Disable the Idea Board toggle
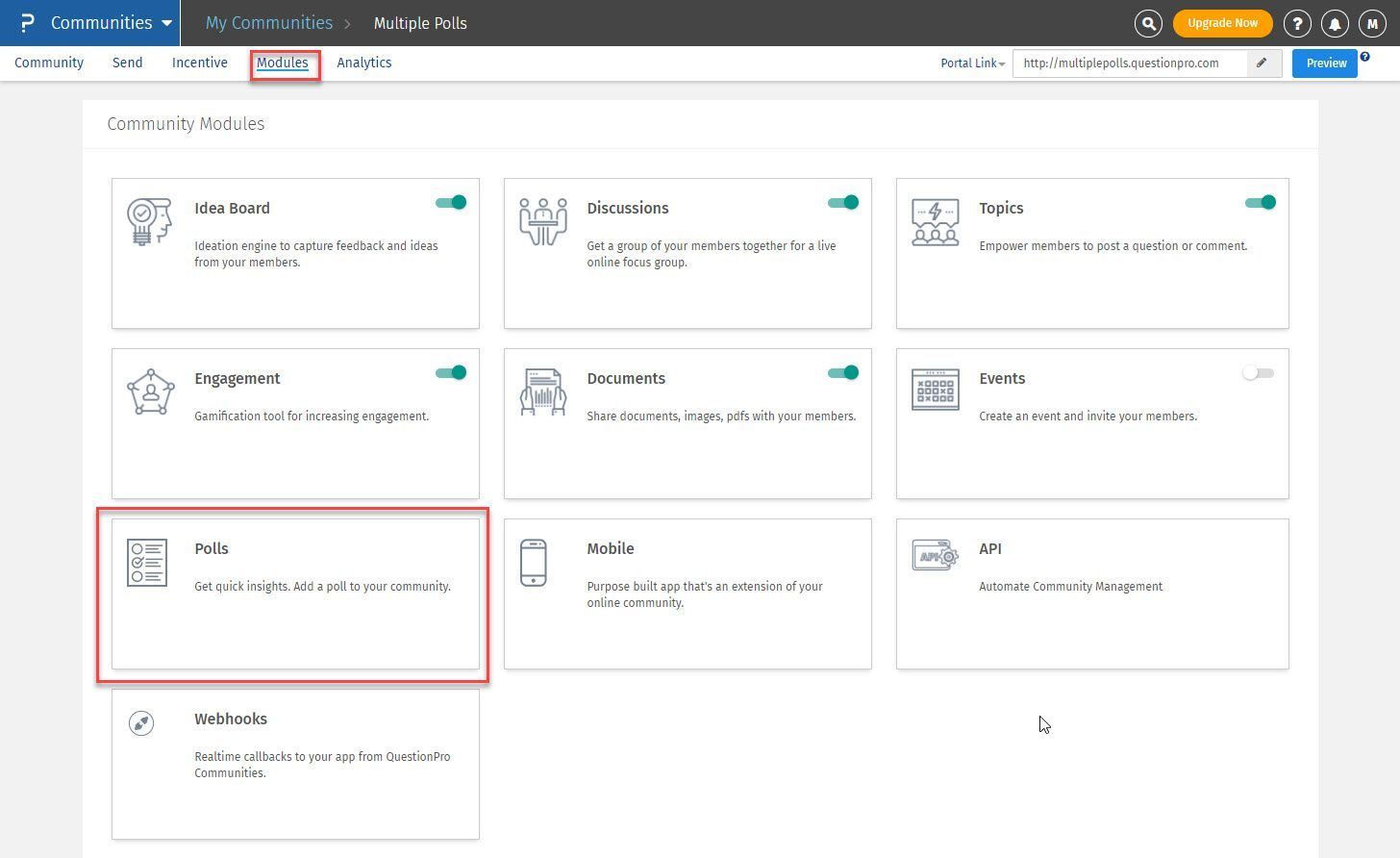1400x858 pixels. (451, 202)
